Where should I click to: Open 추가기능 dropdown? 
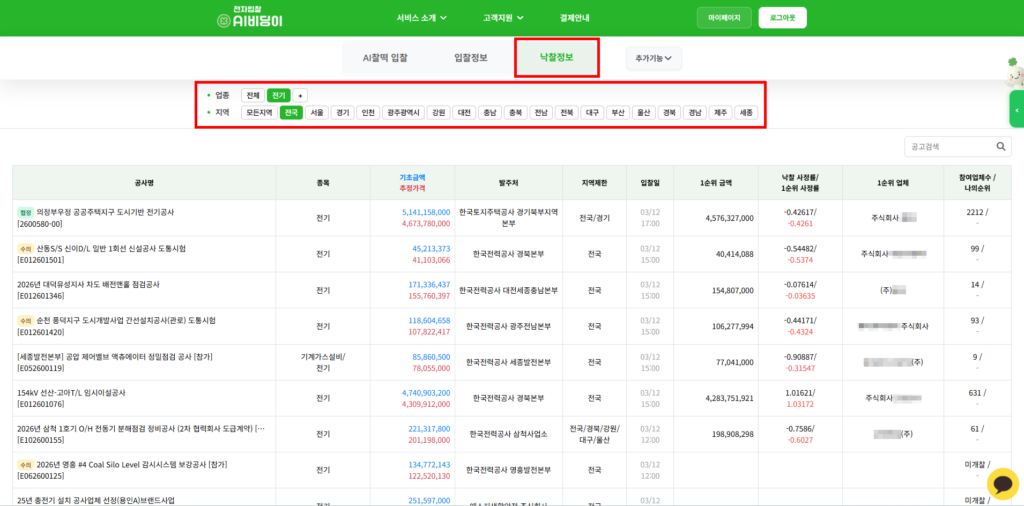(x=653, y=59)
